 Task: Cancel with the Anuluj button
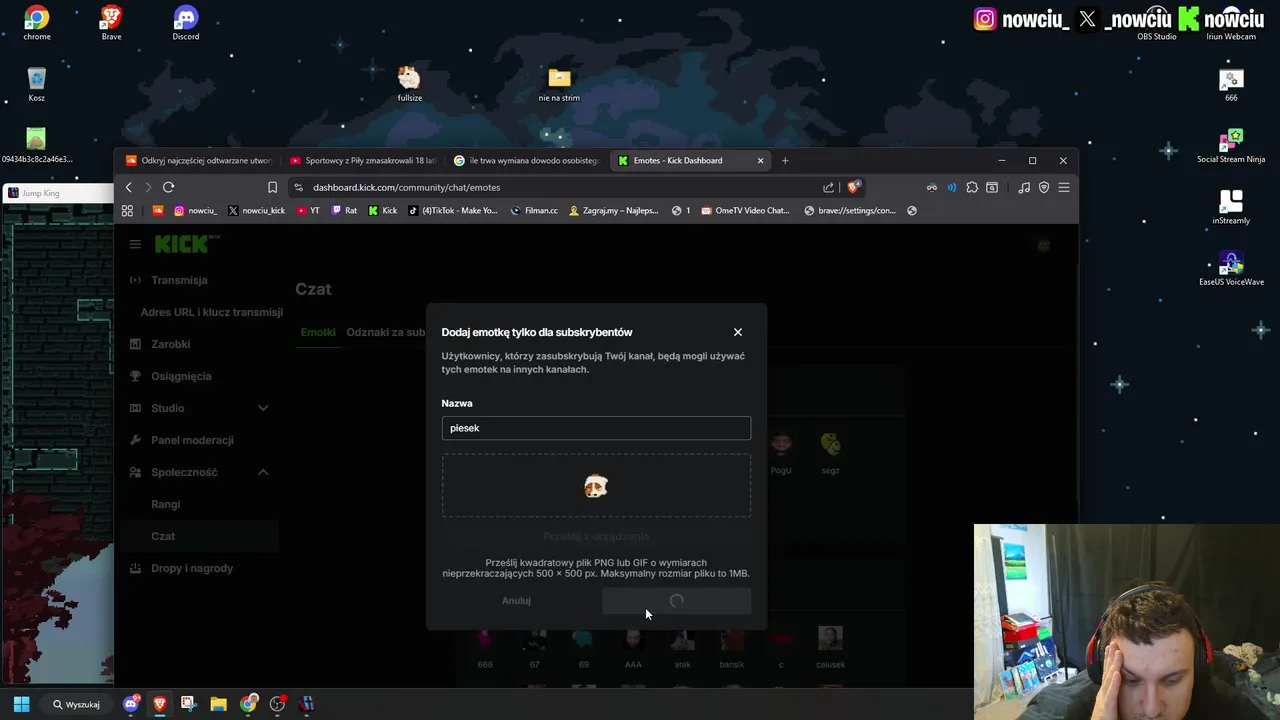pos(516,601)
